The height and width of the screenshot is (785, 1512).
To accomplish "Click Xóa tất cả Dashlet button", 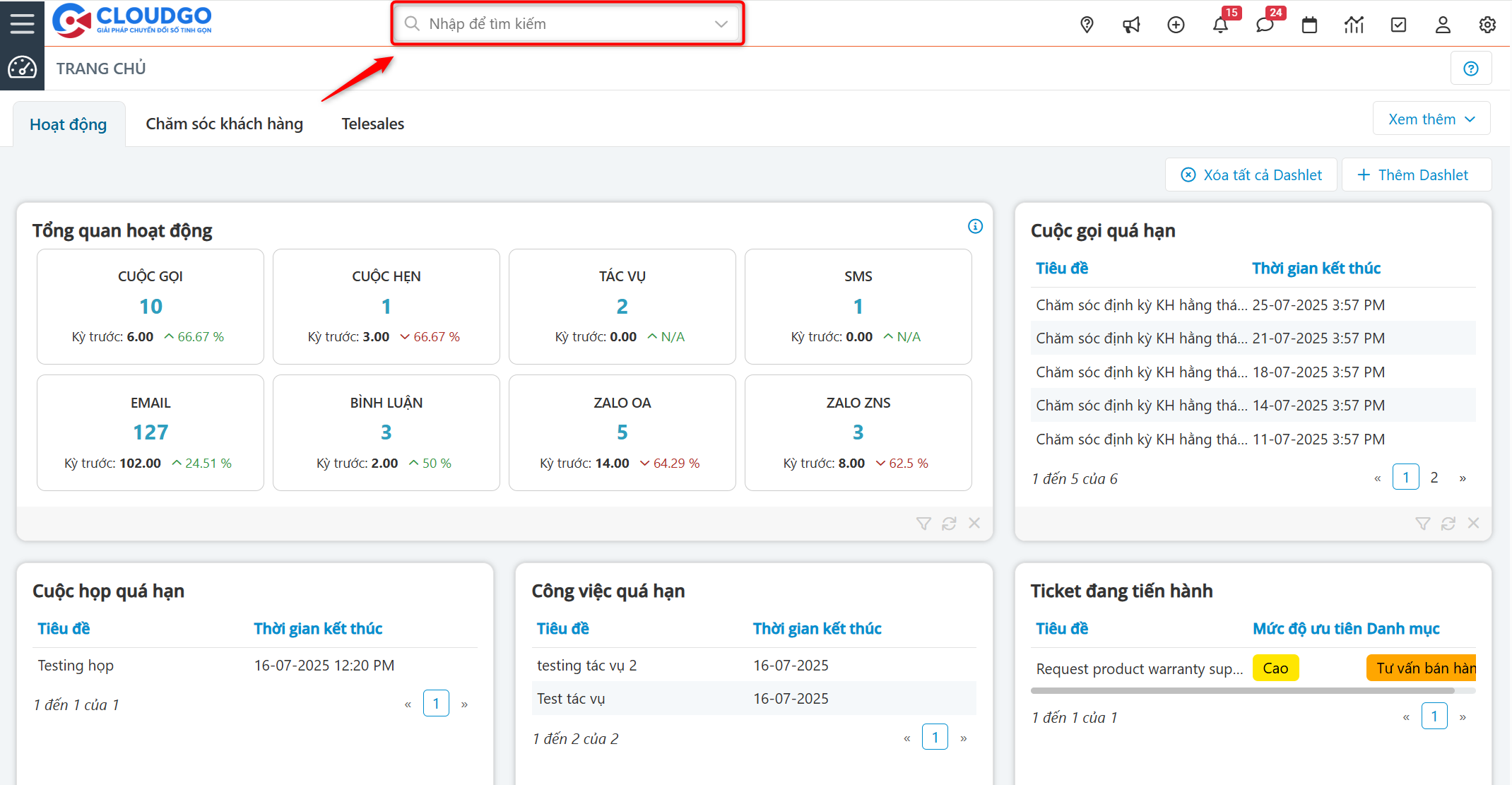I will pos(1251,175).
